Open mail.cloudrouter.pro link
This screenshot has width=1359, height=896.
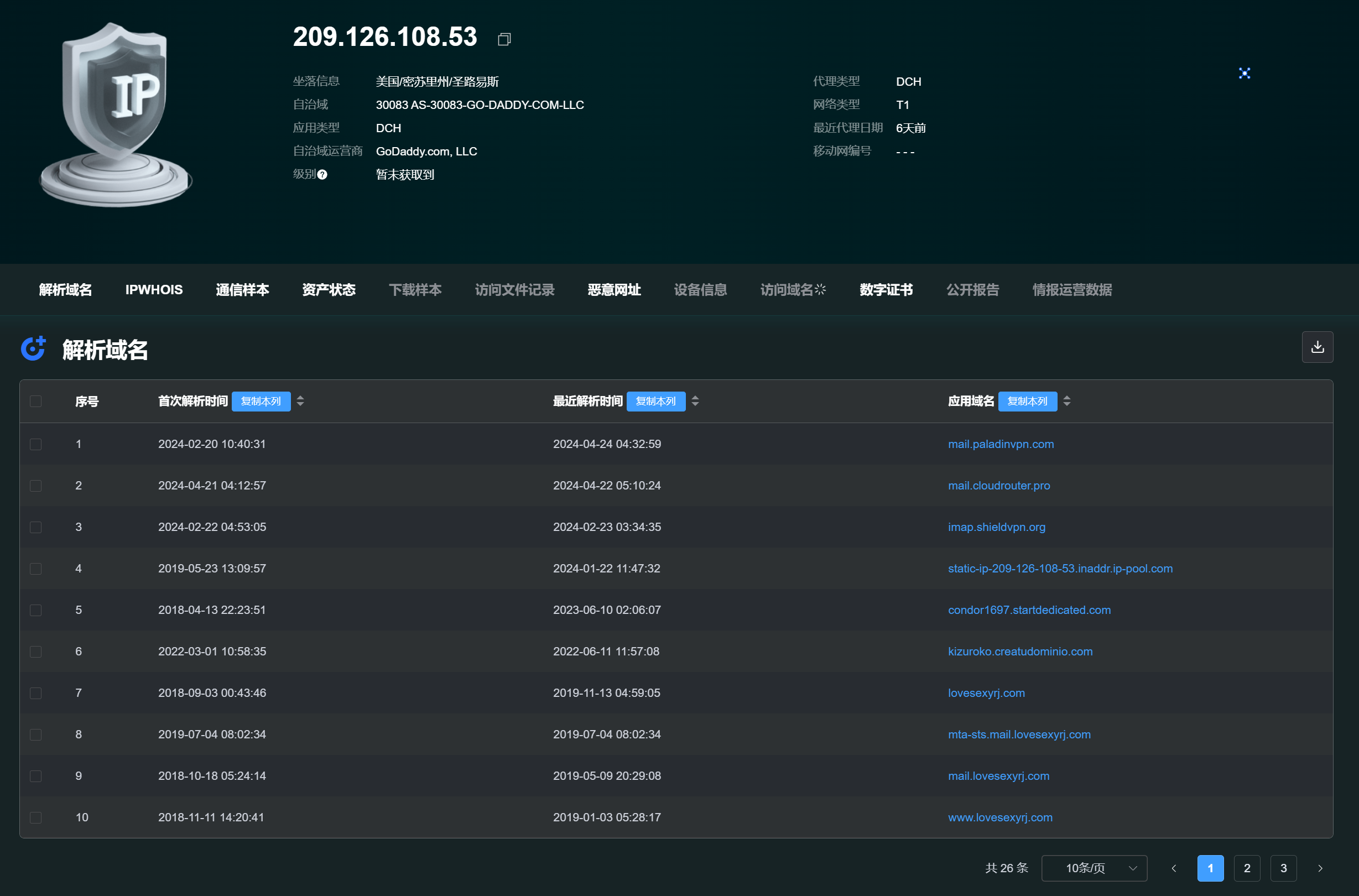pyautogui.click(x=999, y=486)
